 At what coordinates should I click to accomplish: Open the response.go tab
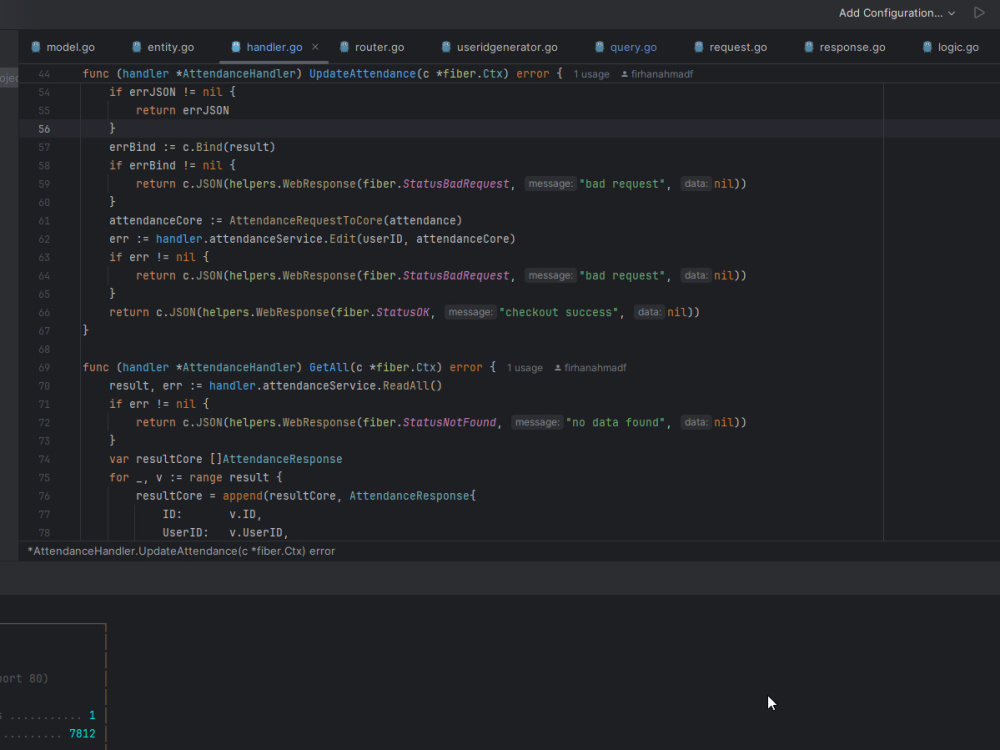pos(845,47)
